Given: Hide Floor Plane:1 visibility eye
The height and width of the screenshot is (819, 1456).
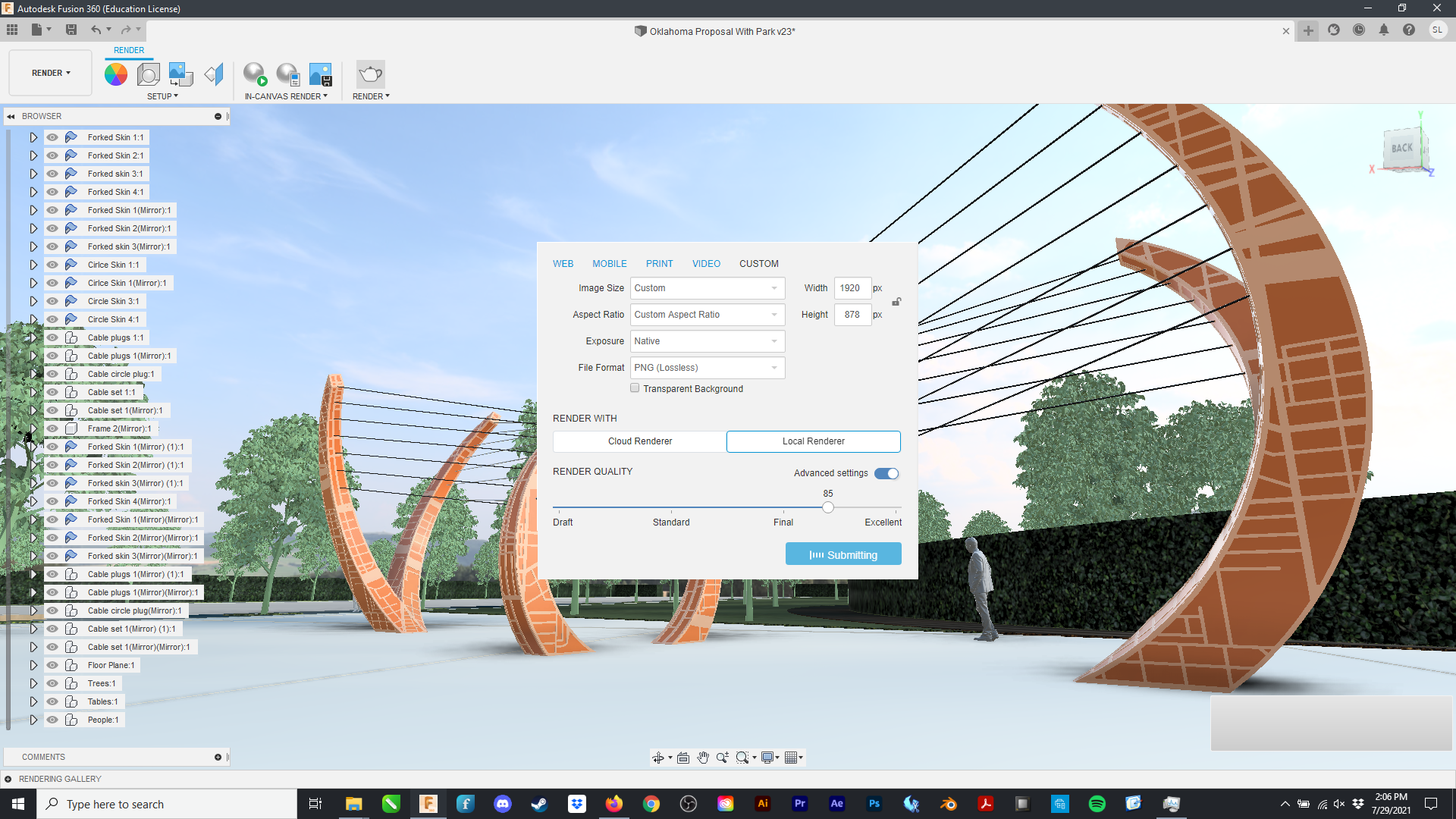Looking at the screenshot, I should 52,665.
